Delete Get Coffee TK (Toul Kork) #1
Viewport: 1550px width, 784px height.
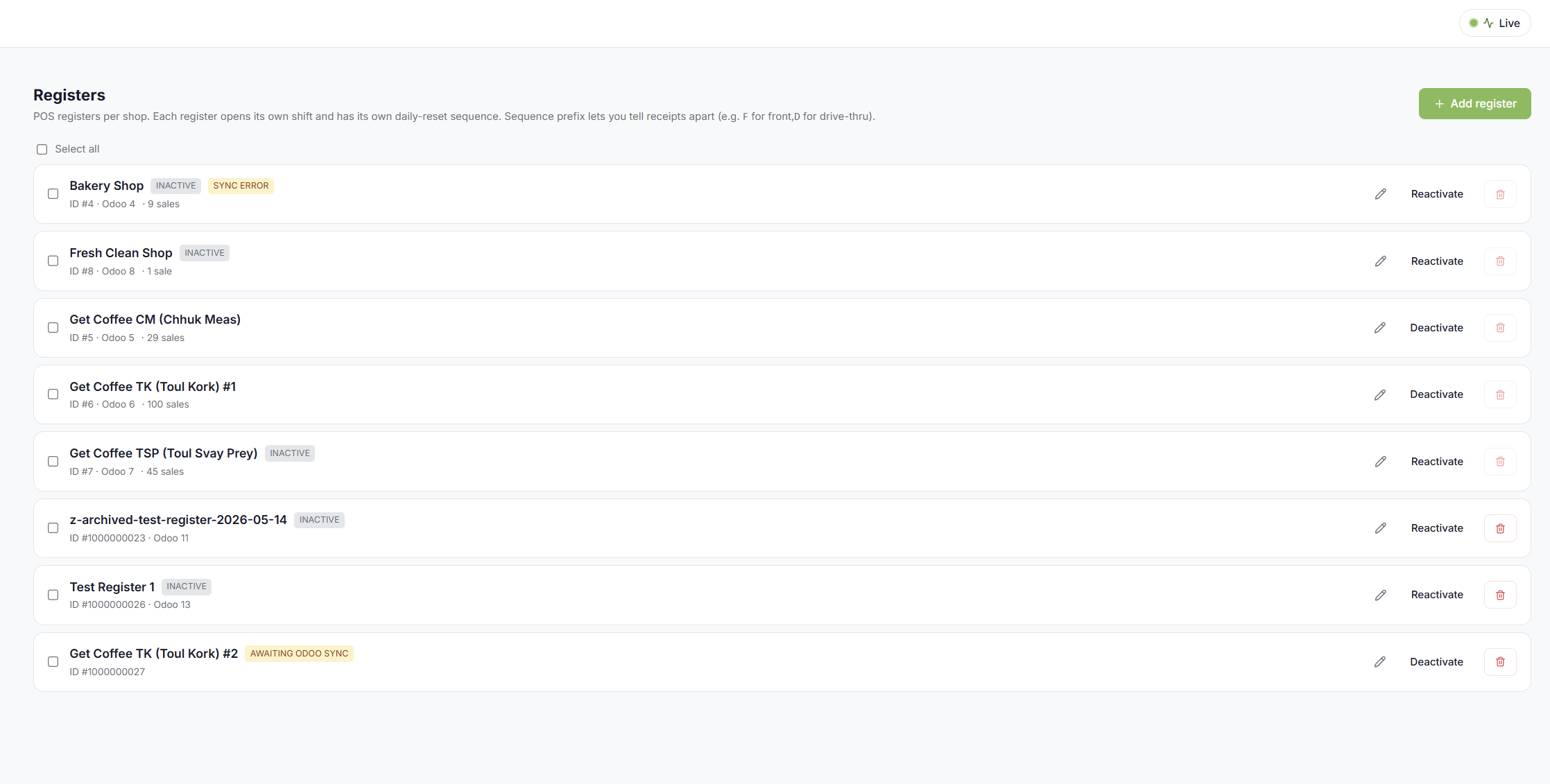(x=1500, y=394)
